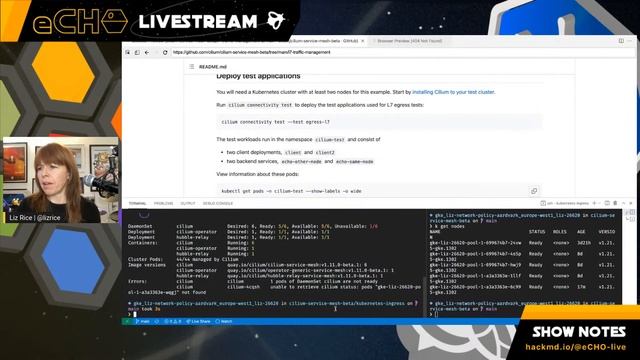Split the terminal panel
This screenshot has width=640, height=360.
[607, 203]
